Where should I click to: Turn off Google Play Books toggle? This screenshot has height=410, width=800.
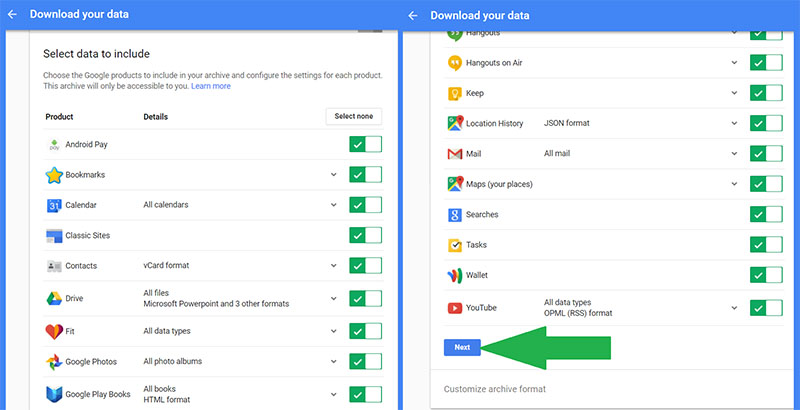(x=365, y=394)
